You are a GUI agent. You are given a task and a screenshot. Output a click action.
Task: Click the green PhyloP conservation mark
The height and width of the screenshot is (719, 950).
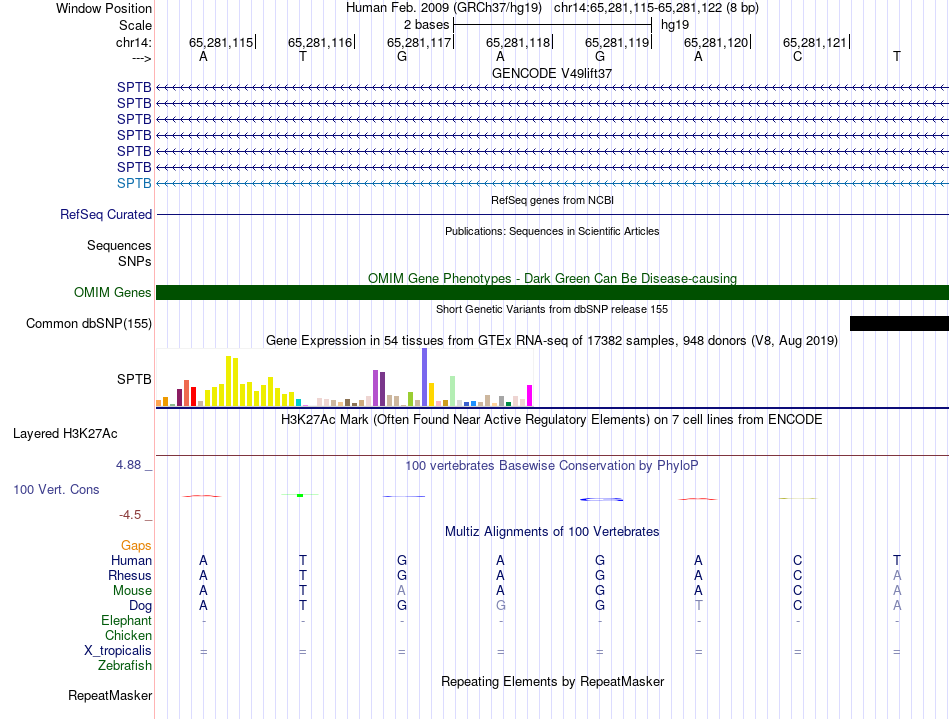point(300,495)
